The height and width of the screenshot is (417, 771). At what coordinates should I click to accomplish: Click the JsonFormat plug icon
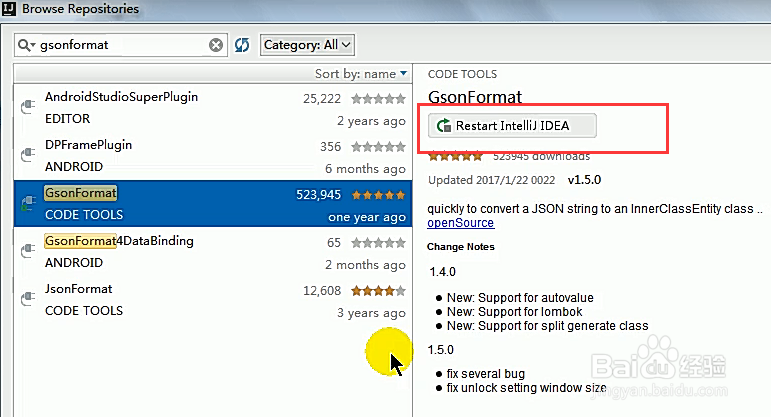[x=28, y=298]
